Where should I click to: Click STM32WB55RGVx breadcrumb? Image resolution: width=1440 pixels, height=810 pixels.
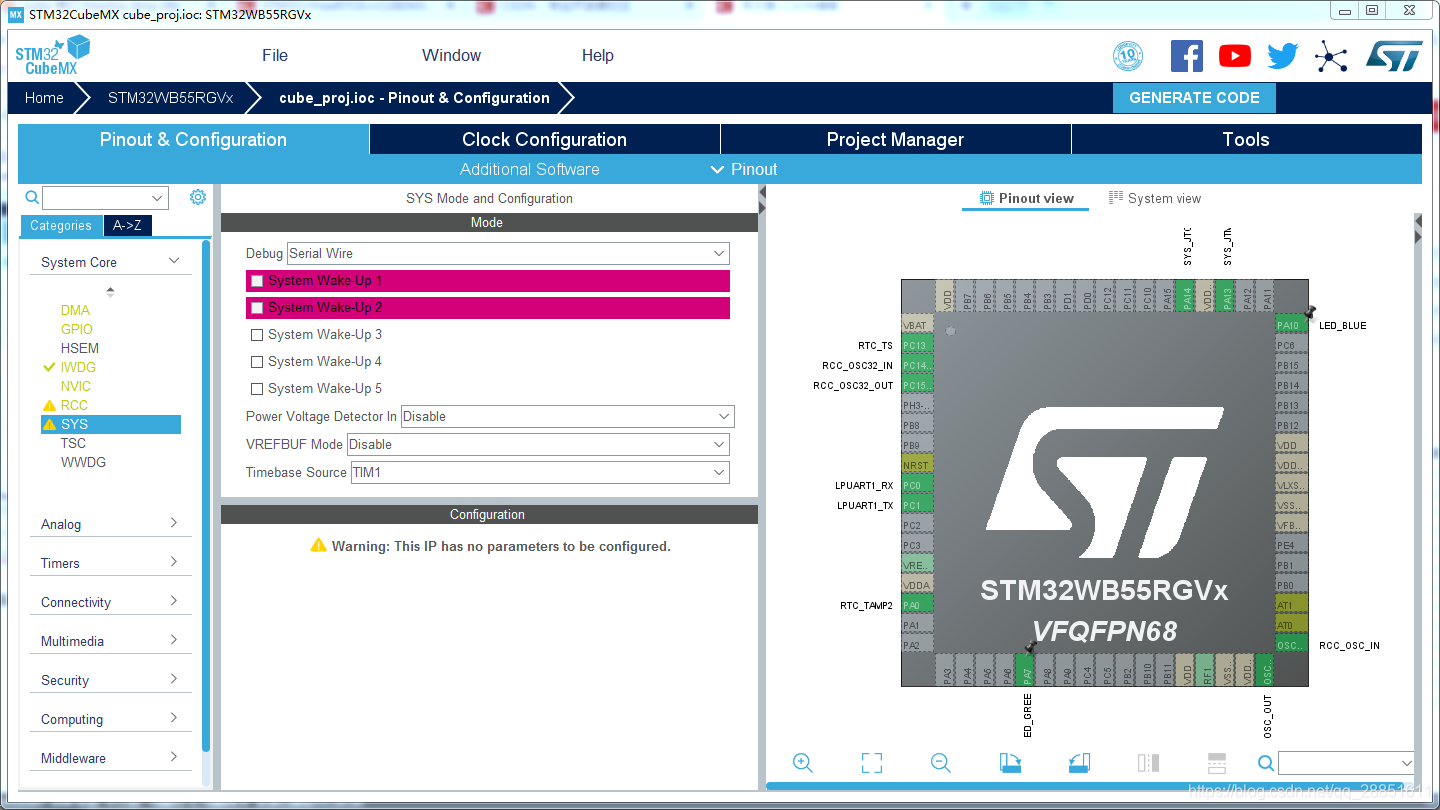point(171,98)
